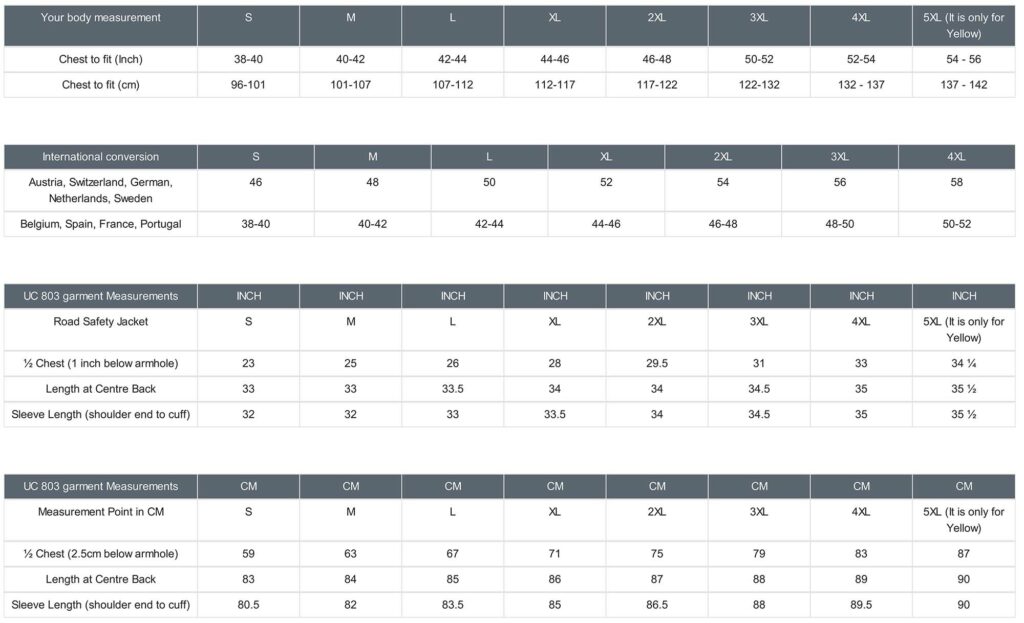Select the 'Chest to fit (cm)' row label
Viewport: 1024px width, 623px height.
[x=100, y=85]
